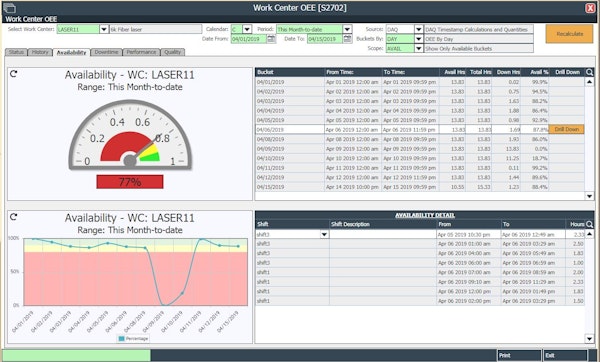Click the refresh icon on the gauge panel
The height and width of the screenshot is (362, 600).
tap(14, 73)
